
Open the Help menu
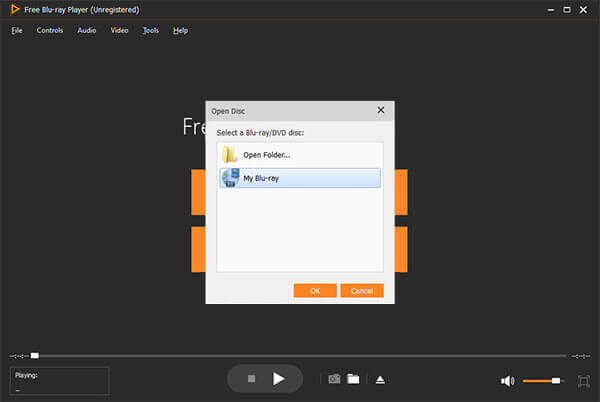click(x=180, y=30)
